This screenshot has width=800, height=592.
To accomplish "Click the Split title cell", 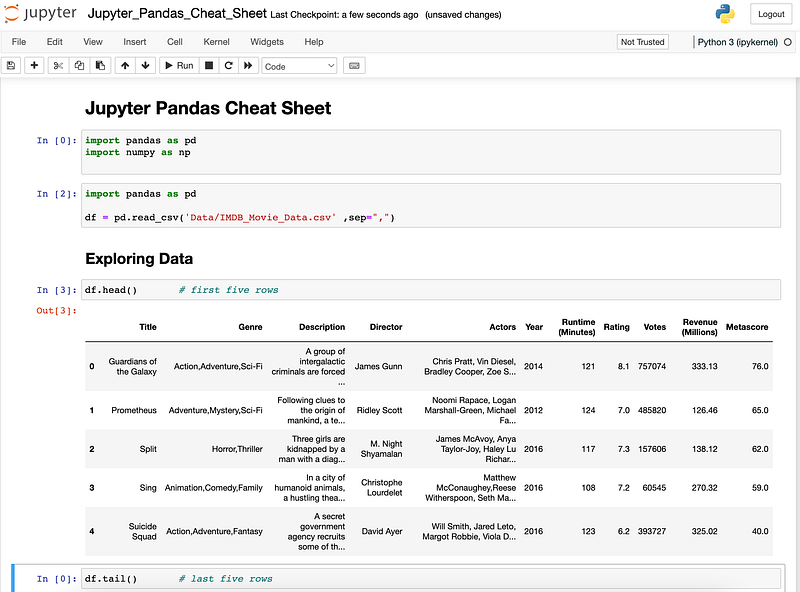I will point(148,449).
